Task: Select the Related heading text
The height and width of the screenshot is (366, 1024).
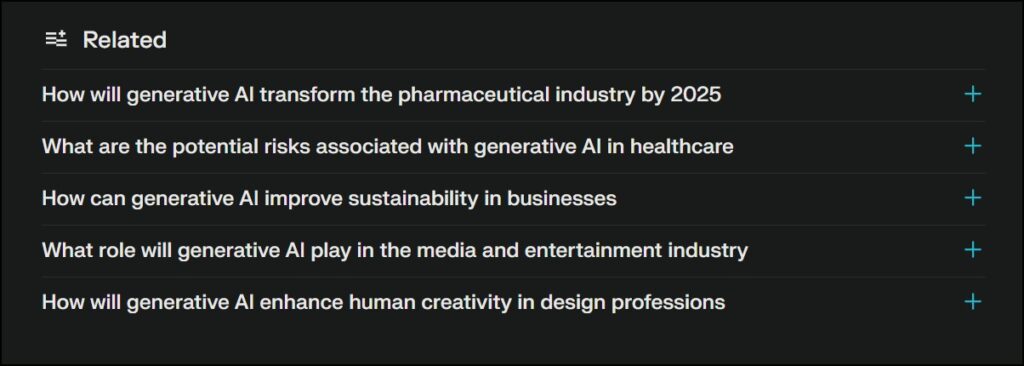Action: (125, 40)
